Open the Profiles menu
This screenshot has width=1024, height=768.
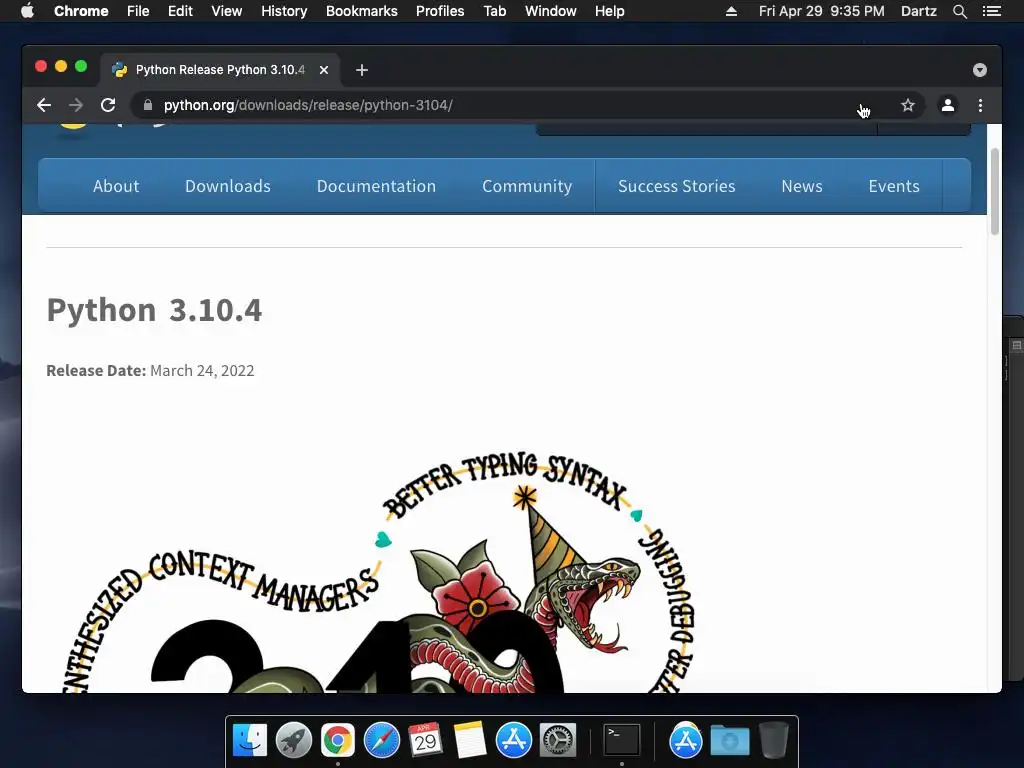pos(440,11)
